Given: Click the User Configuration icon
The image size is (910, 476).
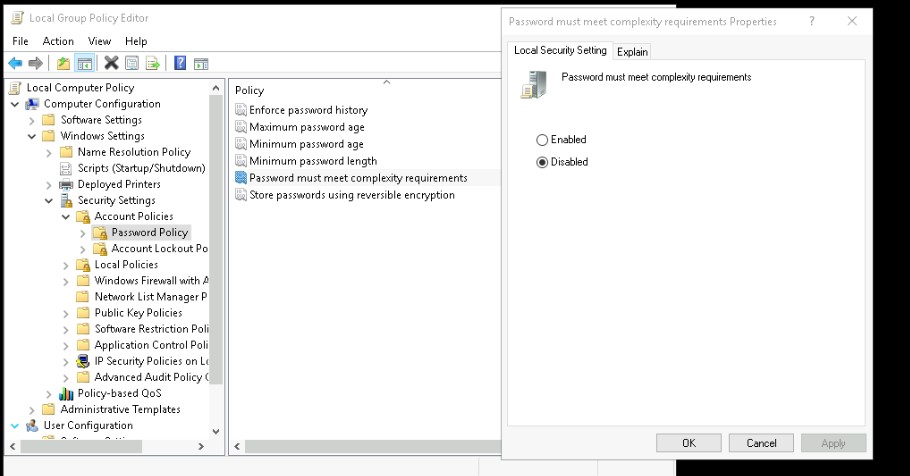Looking at the screenshot, I should point(32,425).
